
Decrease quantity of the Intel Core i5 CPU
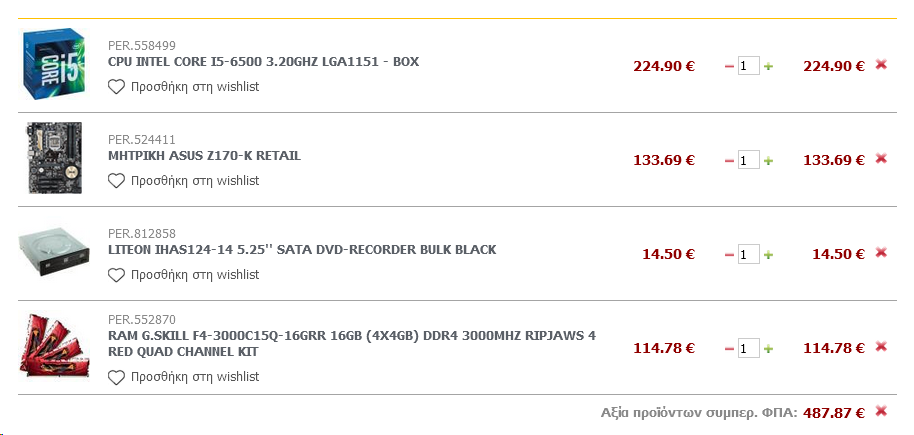coord(729,67)
